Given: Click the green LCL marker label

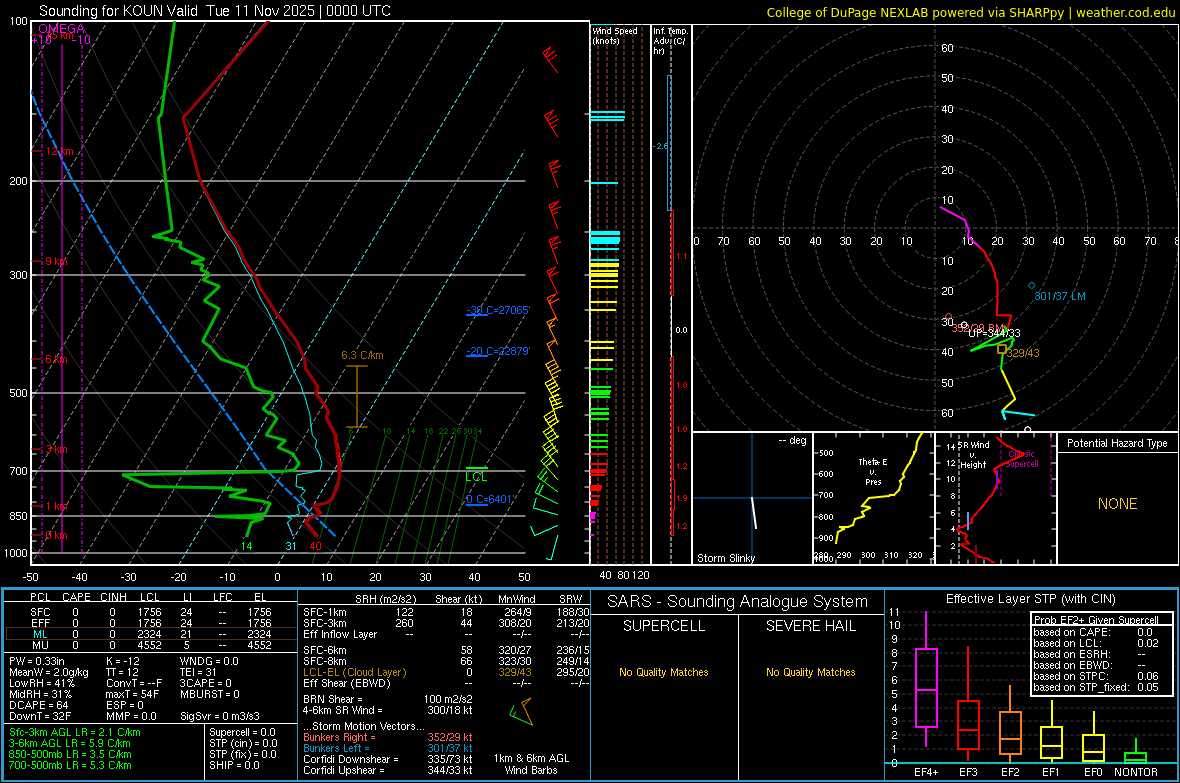Looking at the screenshot, I should point(476,477).
